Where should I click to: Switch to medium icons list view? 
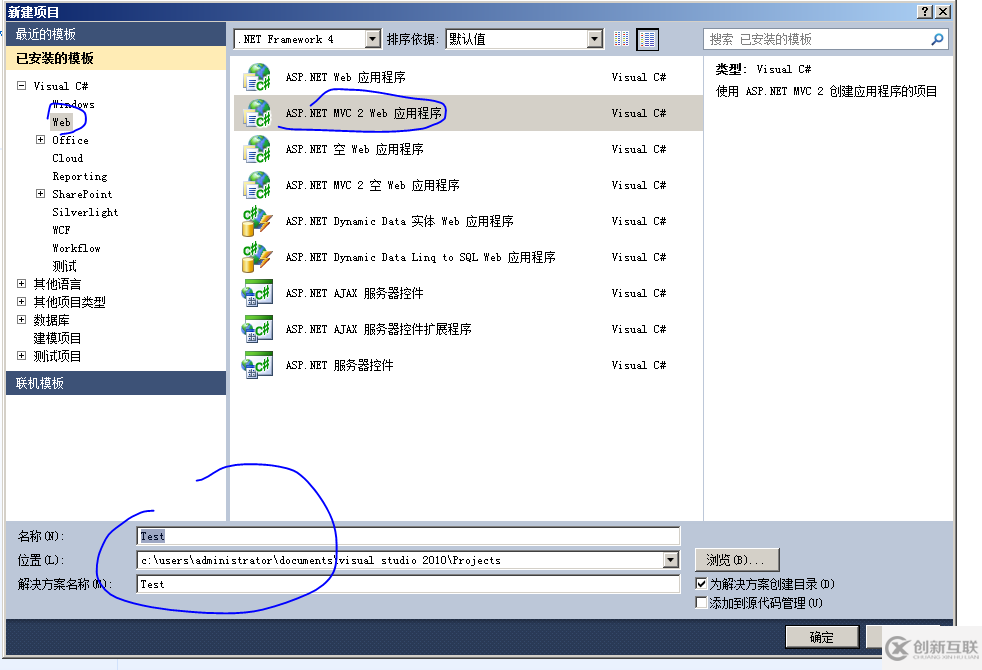(x=648, y=39)
